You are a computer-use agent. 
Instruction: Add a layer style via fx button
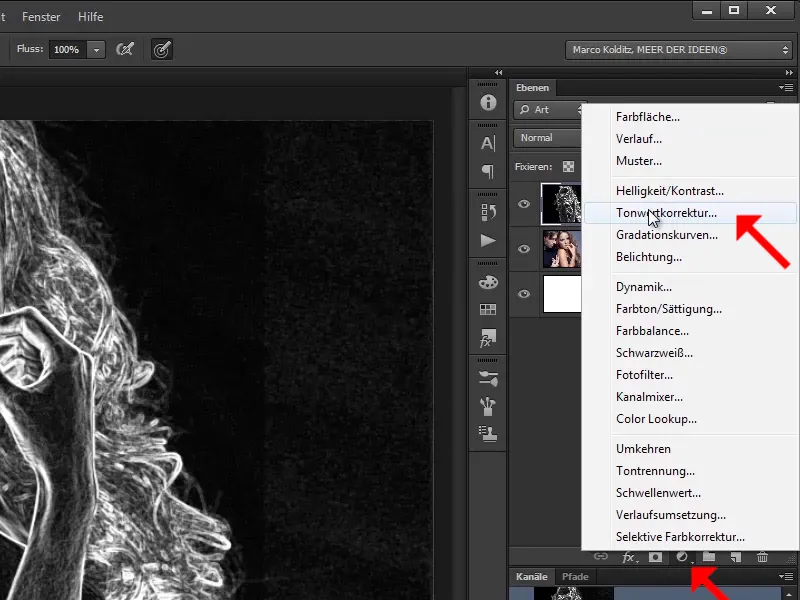coord(629,557)
